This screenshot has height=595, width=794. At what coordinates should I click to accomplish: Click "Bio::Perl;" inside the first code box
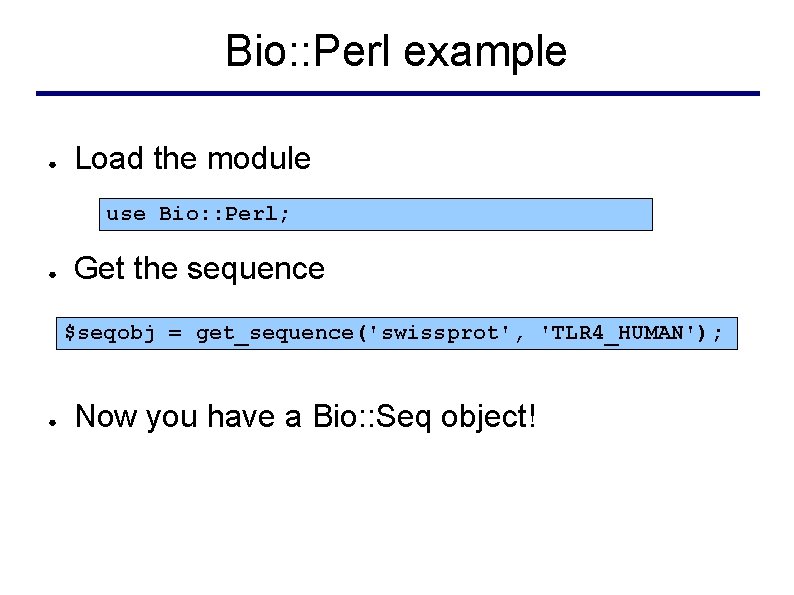pos(225,214)
